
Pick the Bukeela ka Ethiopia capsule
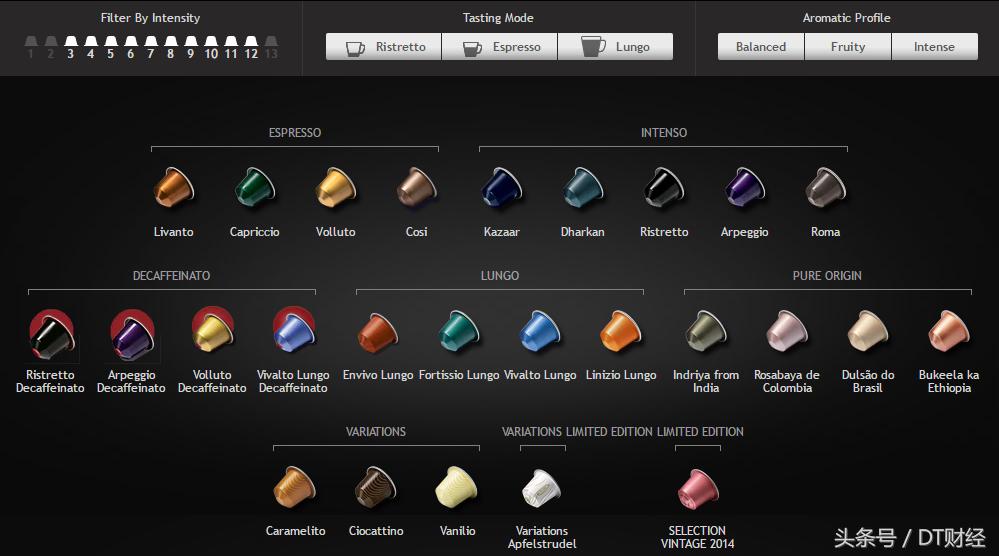[x=949, y=332]
